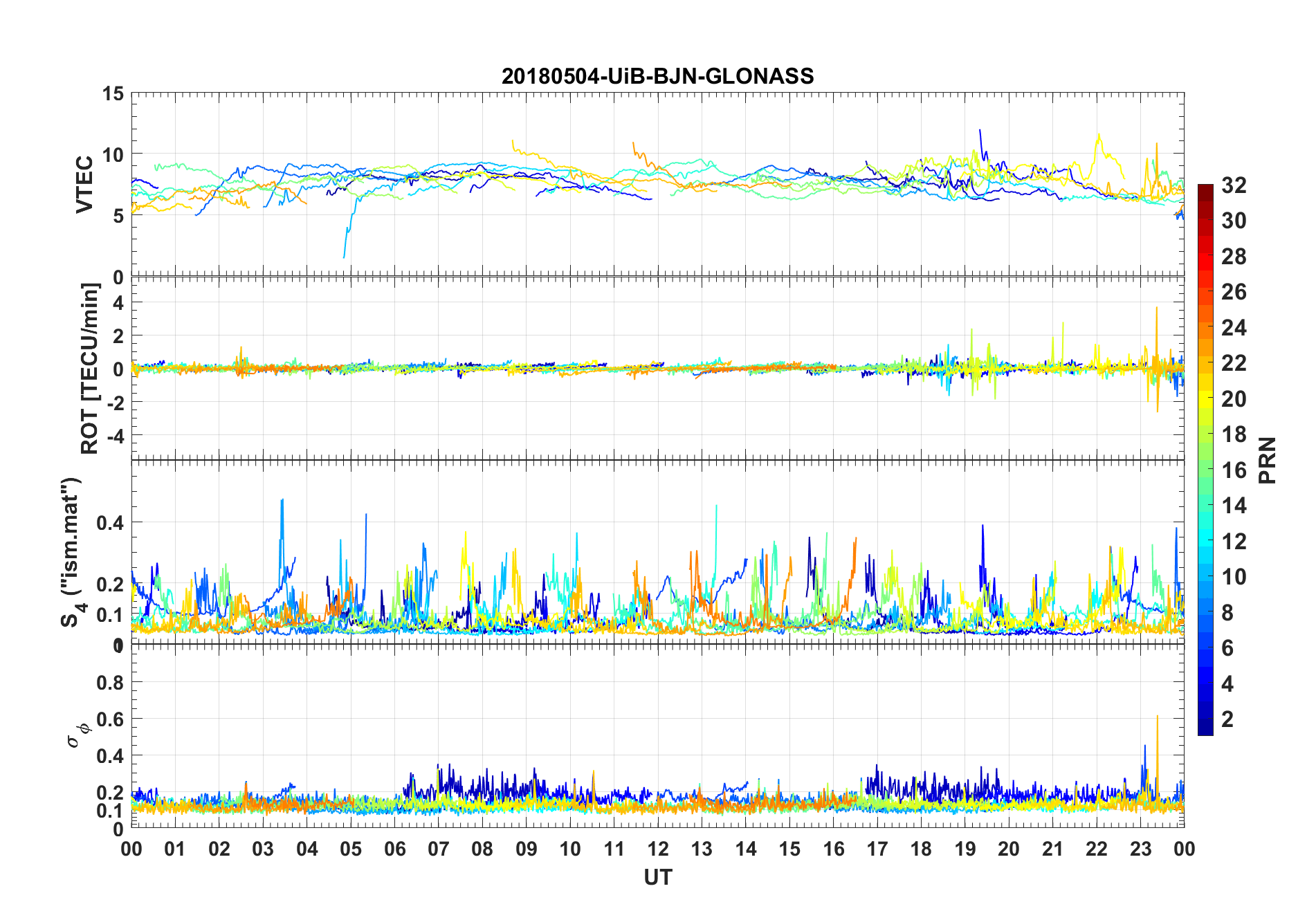Select VTEC axis tick label 10

pyautogui.click(x=113, y=154)
